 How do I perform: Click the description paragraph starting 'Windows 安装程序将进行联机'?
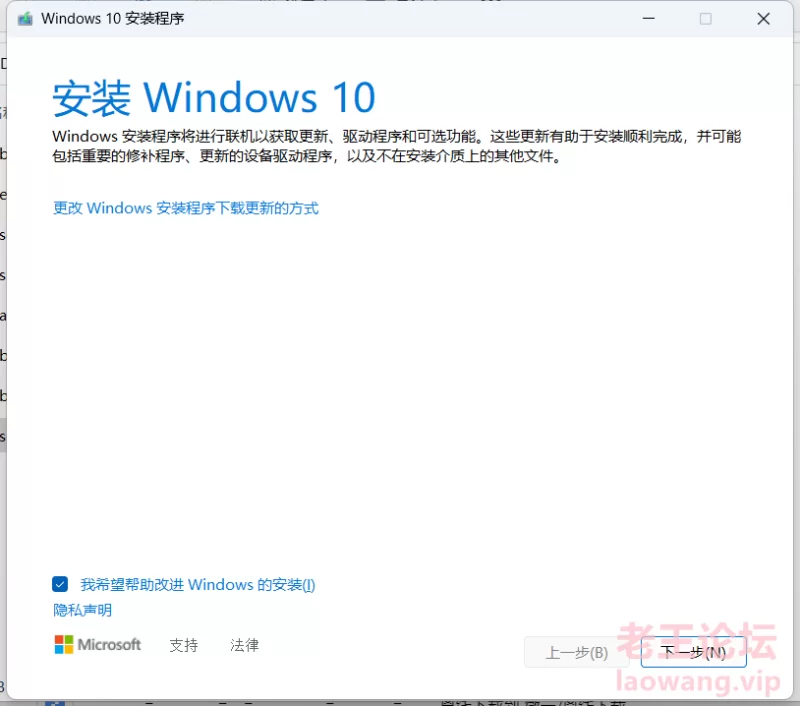click(396, 146)
